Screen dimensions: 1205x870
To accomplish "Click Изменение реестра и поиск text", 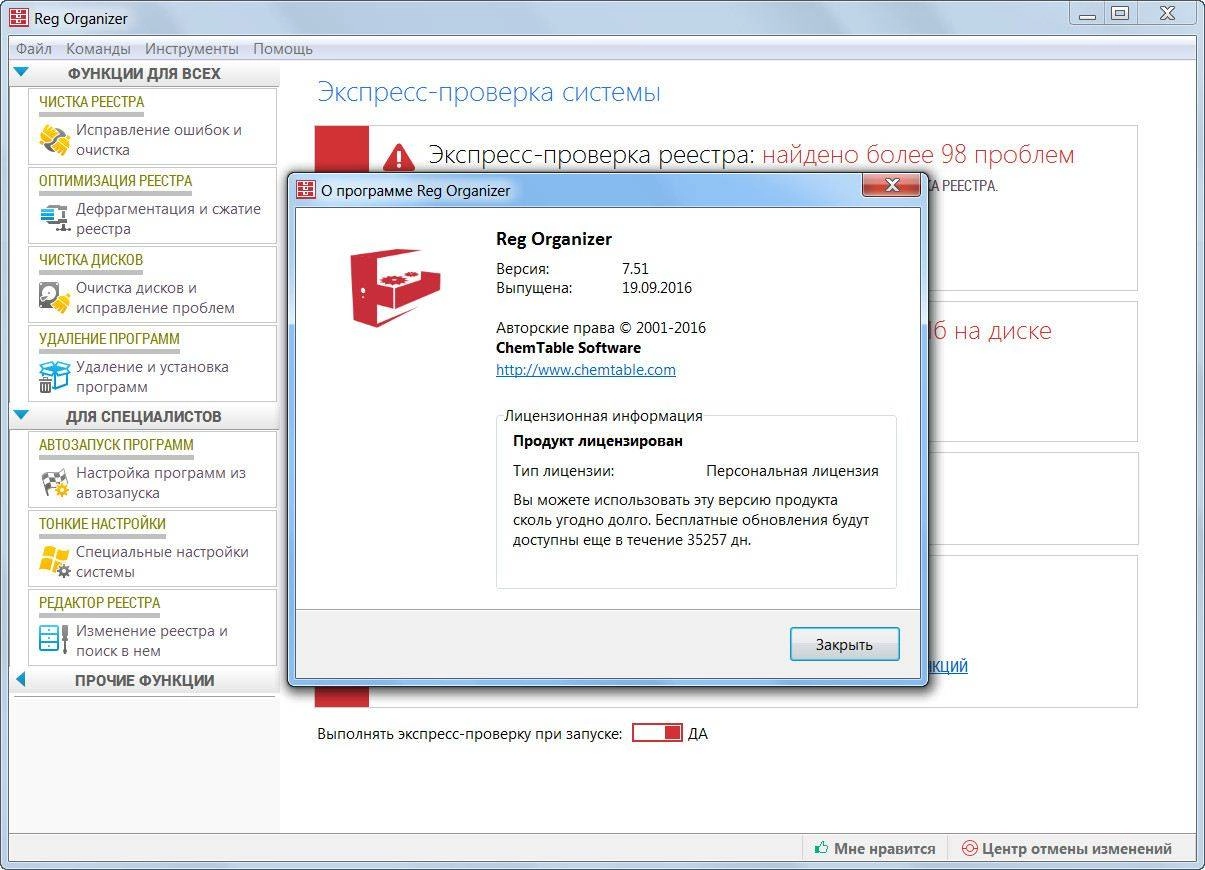I will 152,641.
